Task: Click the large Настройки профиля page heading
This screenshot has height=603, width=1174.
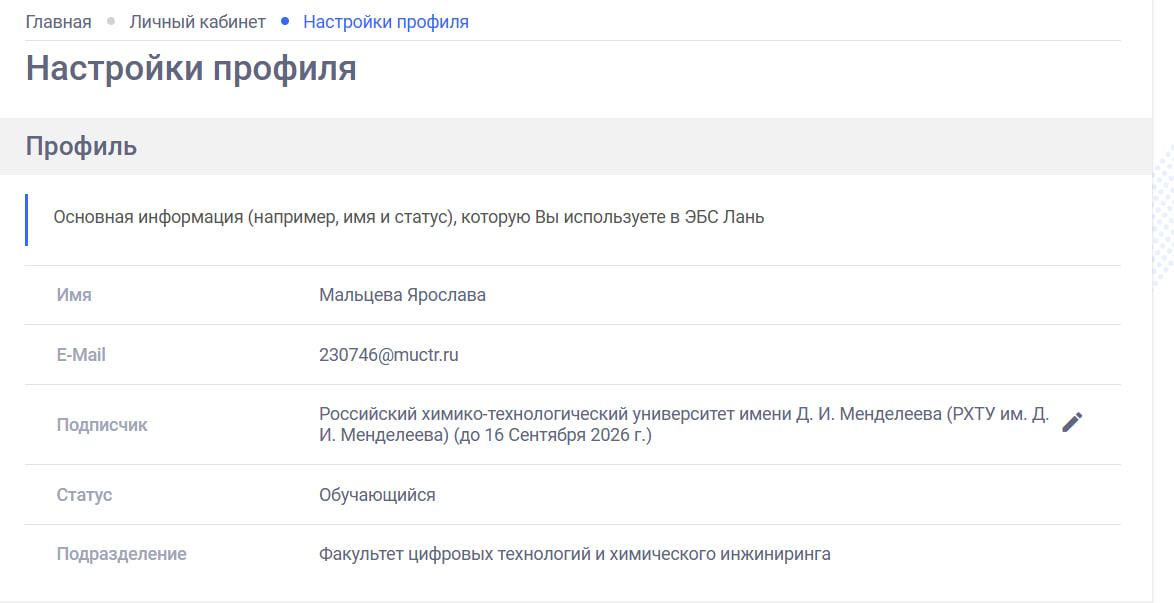Action: pyautogui.click(x=191, y=68)
